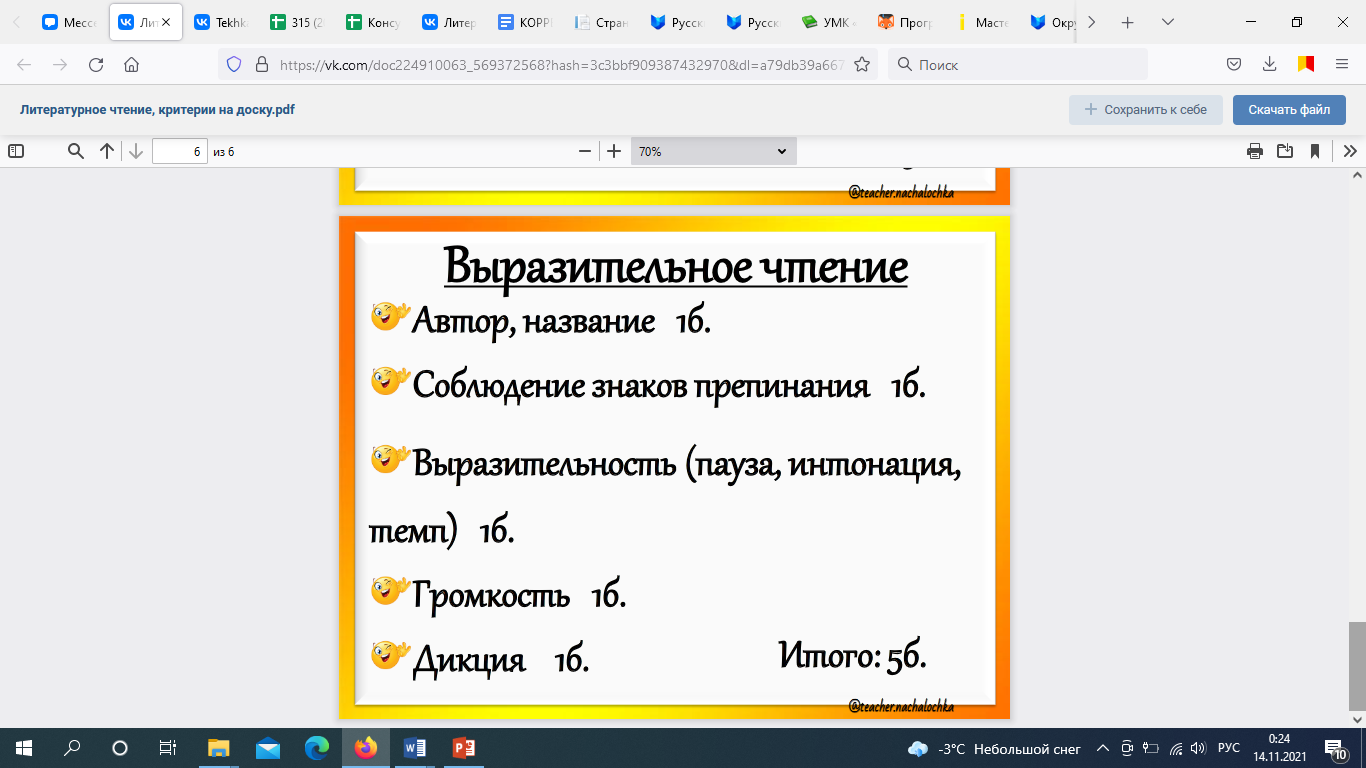
Task: Click the vertical scrollbar thumb
Action: pyautogui.click(x=1357, y=665)
